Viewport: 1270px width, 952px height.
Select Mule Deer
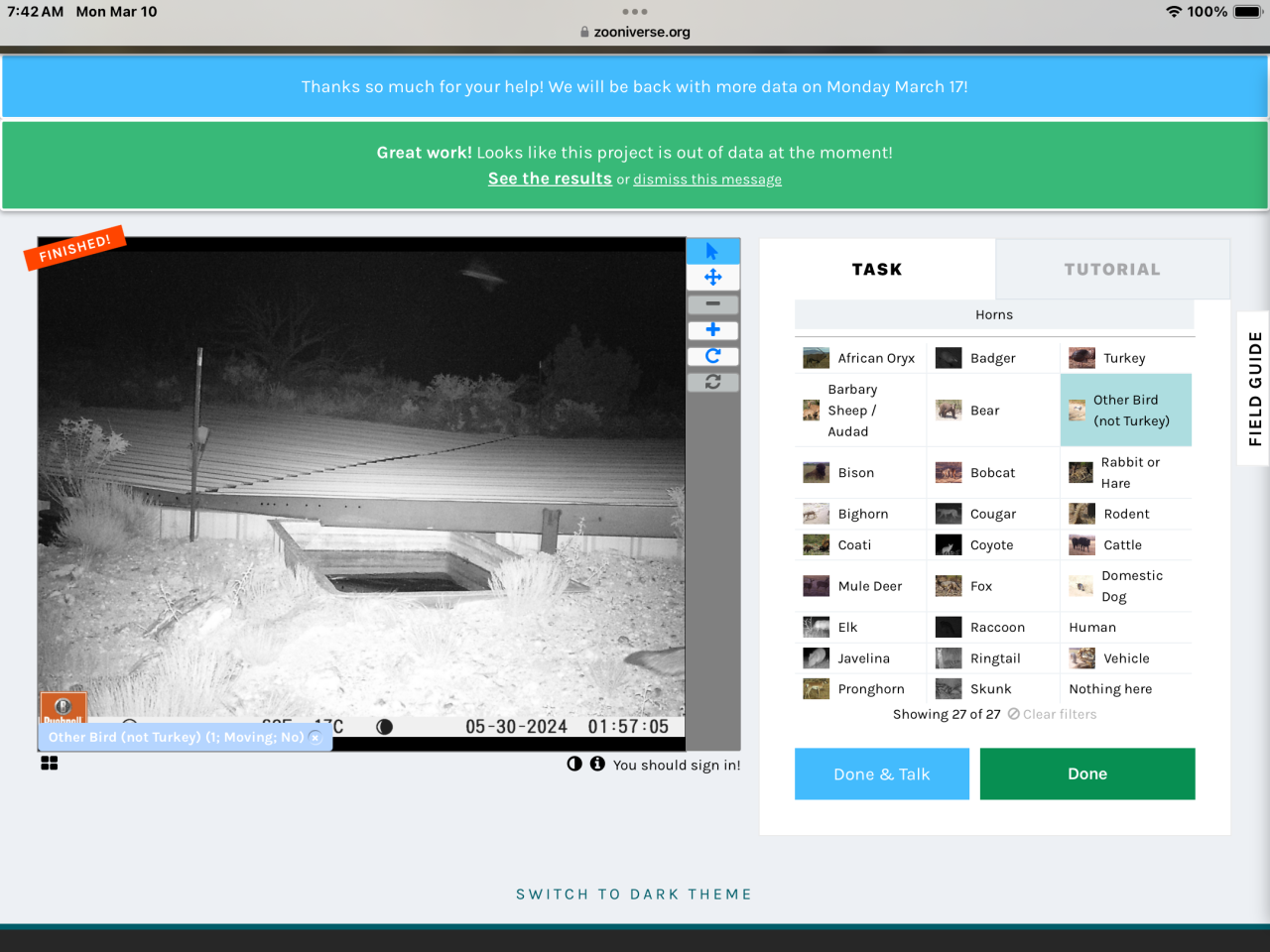tap(860, 586)
